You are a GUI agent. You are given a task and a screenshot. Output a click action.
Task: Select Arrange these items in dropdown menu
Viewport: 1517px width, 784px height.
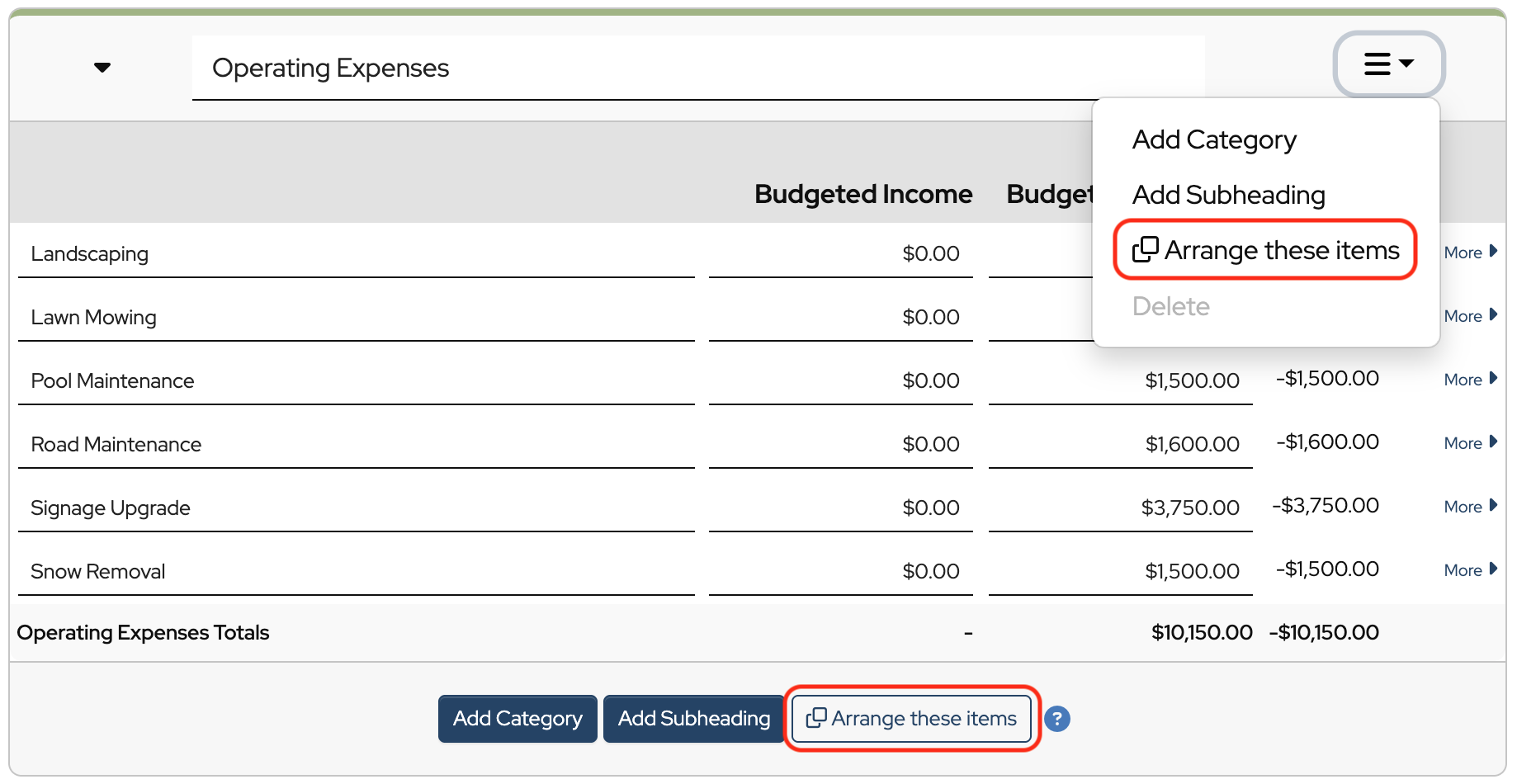[x=1265, y=250]
